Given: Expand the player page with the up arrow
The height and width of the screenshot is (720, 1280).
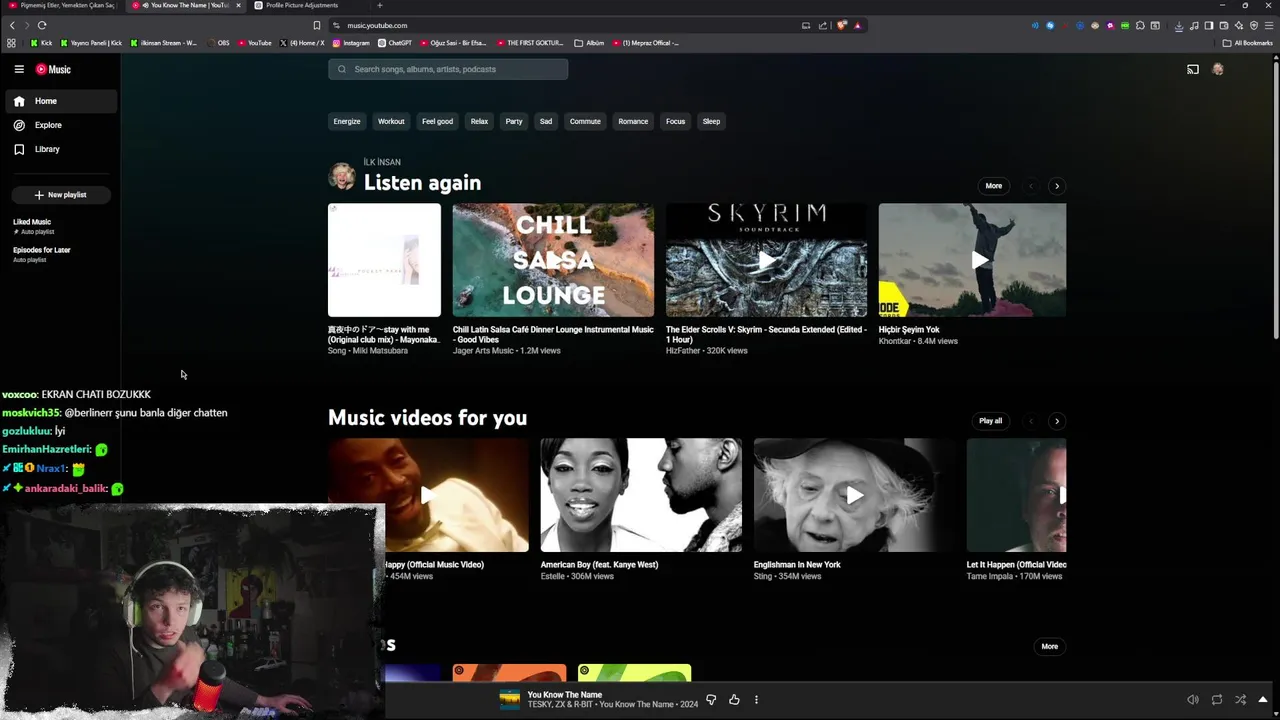Looking at the screenshot, I should pos(1263,700).
